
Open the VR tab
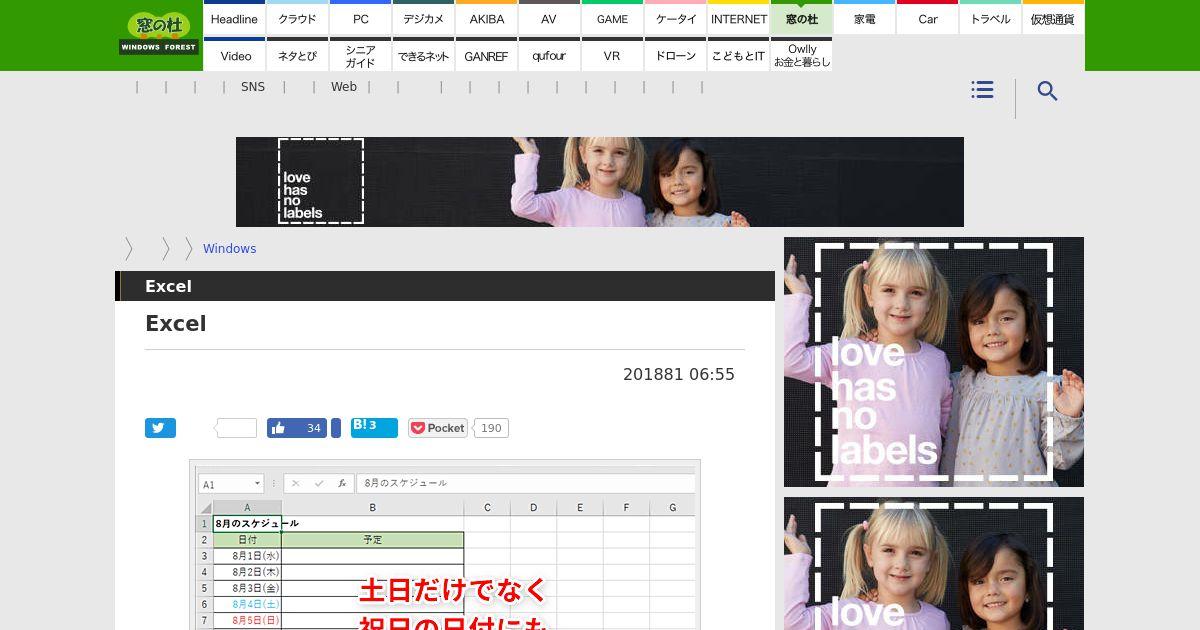pyautogui.click(x=612, y=55)
